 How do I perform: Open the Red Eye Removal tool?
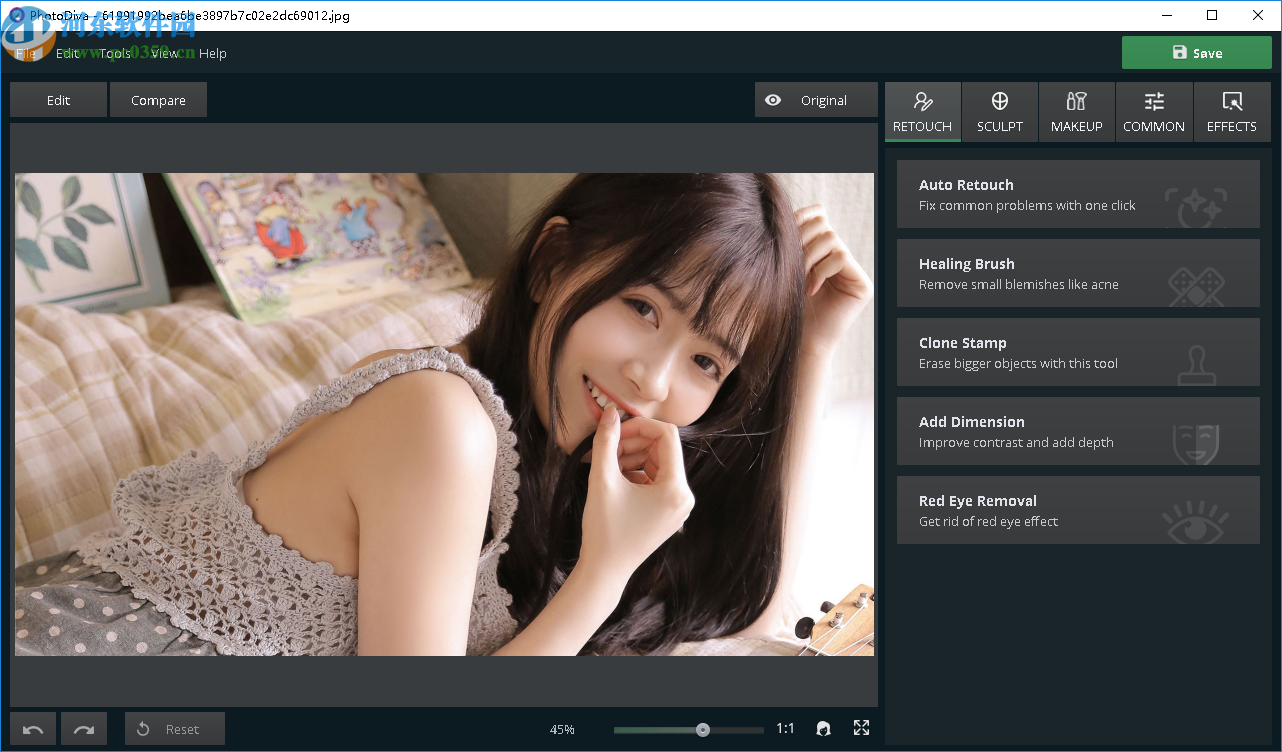(x=1078, y=510)
